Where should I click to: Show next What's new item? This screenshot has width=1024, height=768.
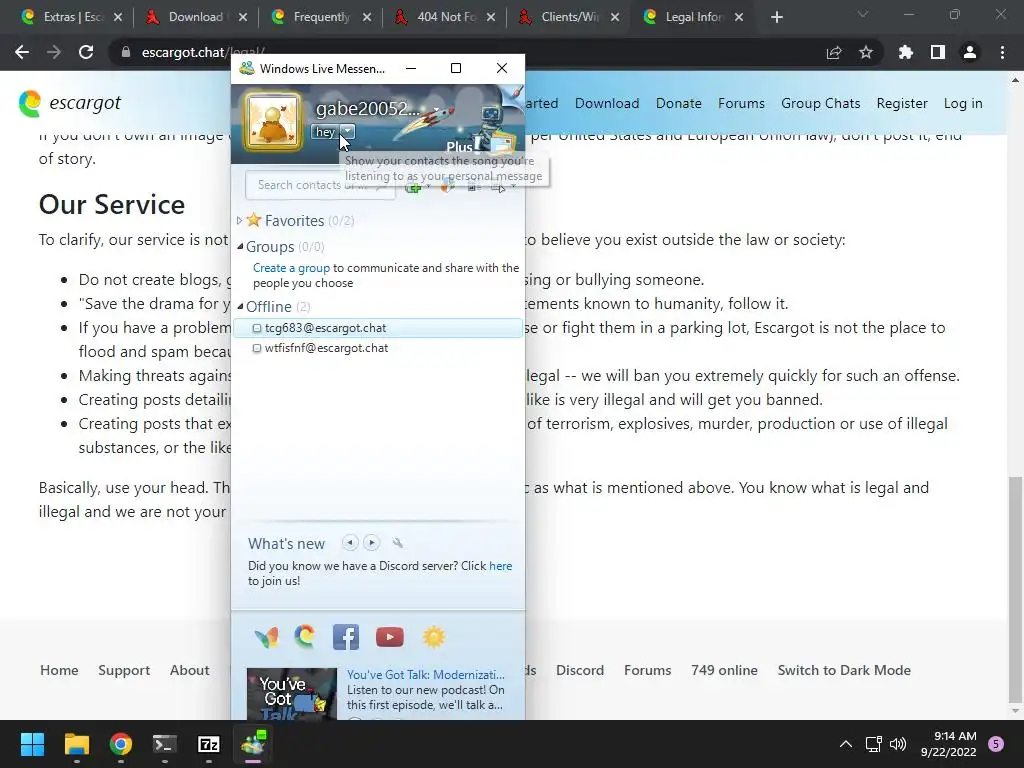[x=372, y=543]
